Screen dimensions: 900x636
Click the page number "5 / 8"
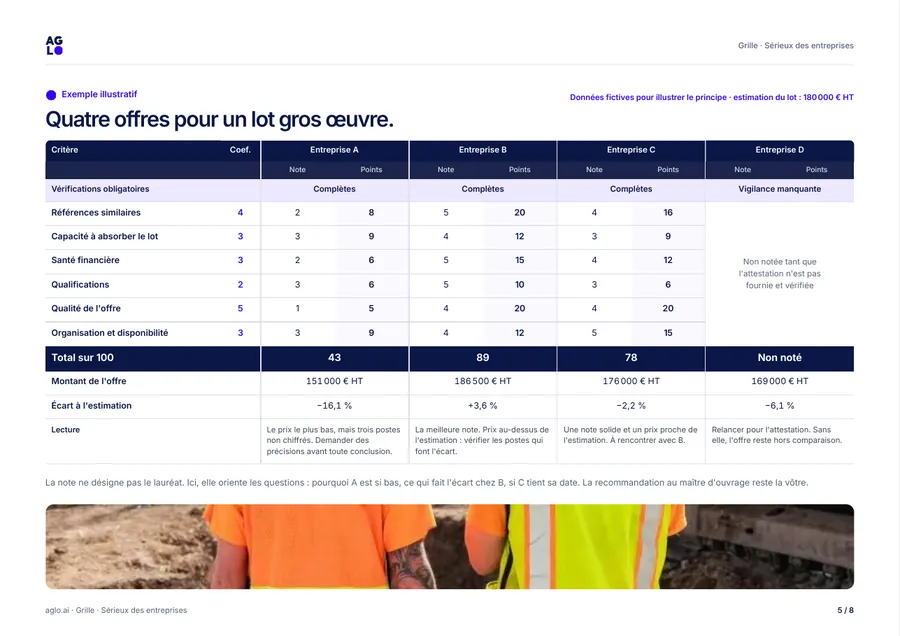845,610
